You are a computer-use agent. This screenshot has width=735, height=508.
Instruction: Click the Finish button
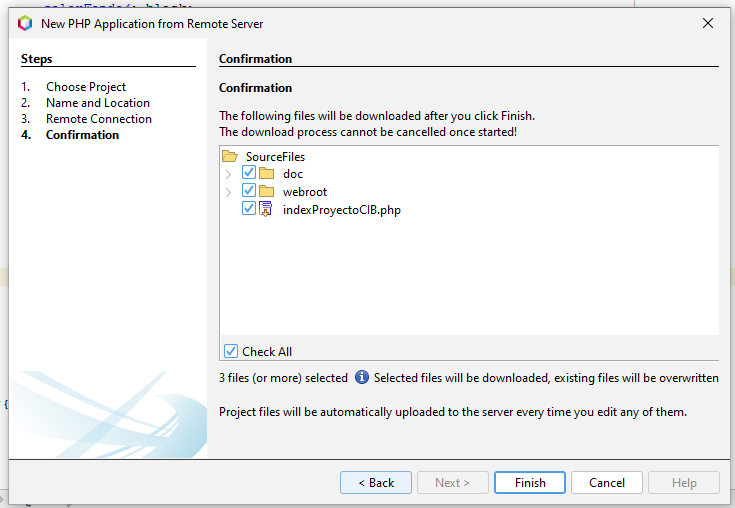coord(530,482)
